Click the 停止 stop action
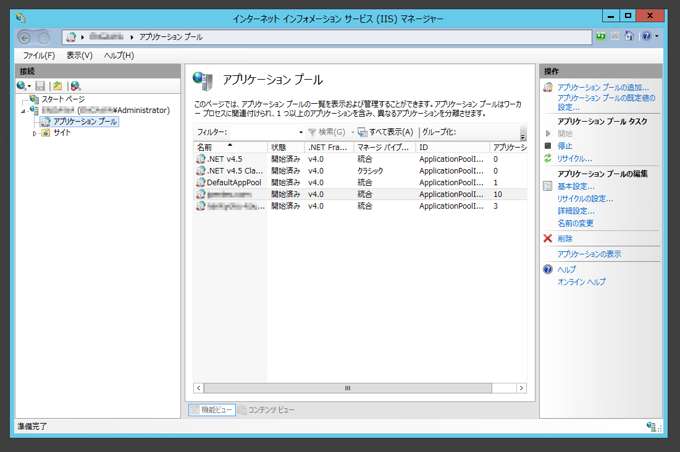This screenshot has width=680, height=452. pyautogui.click(x=565, y=146)
